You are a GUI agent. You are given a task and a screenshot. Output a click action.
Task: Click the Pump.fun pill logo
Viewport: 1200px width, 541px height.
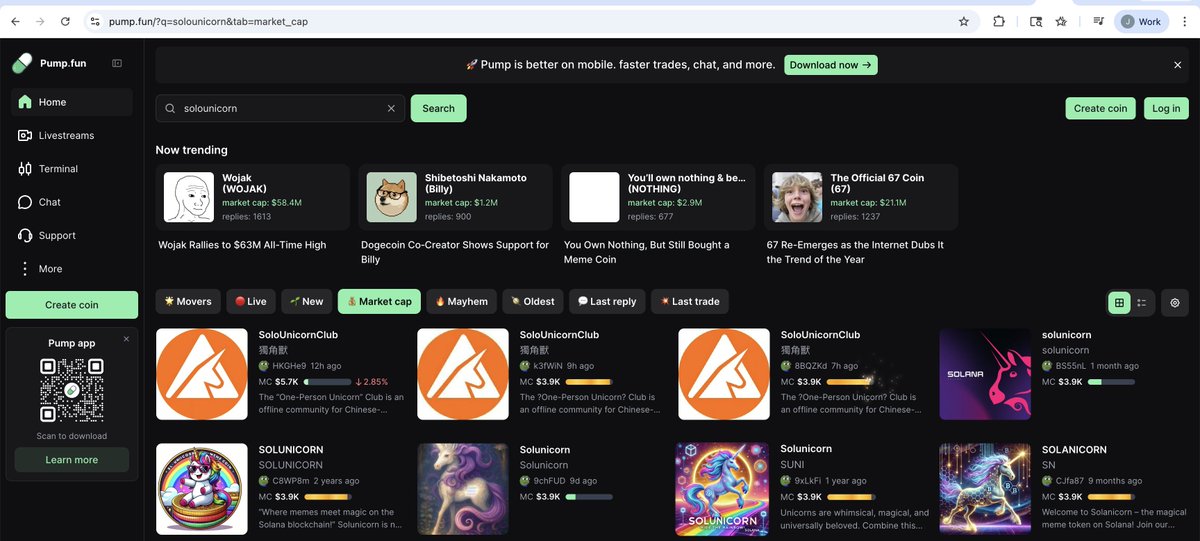coord(22,63)
